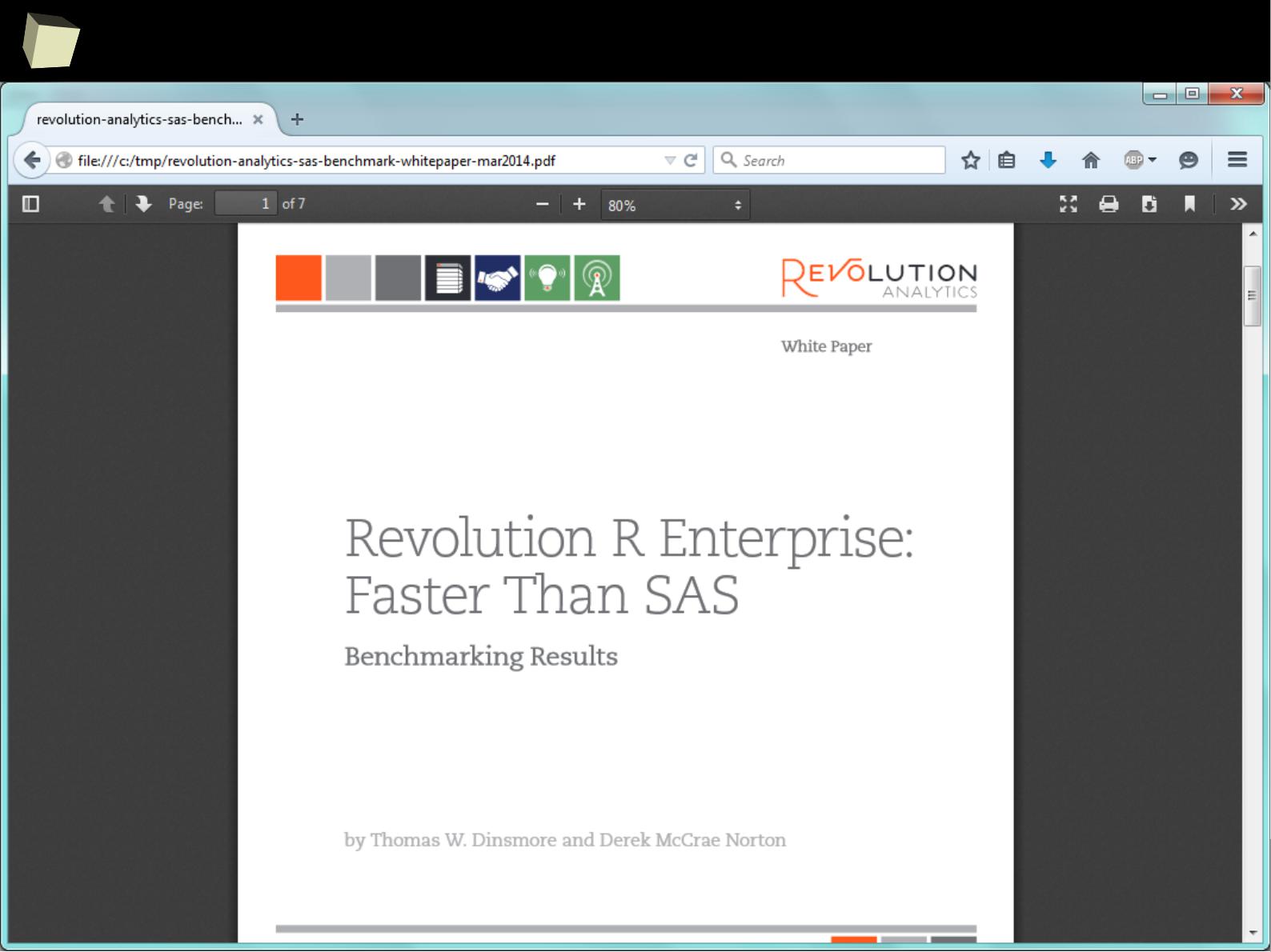Click the cube icon at top-left of desktop
This screenshot has height=952, width=1271.
coord(50,40)
